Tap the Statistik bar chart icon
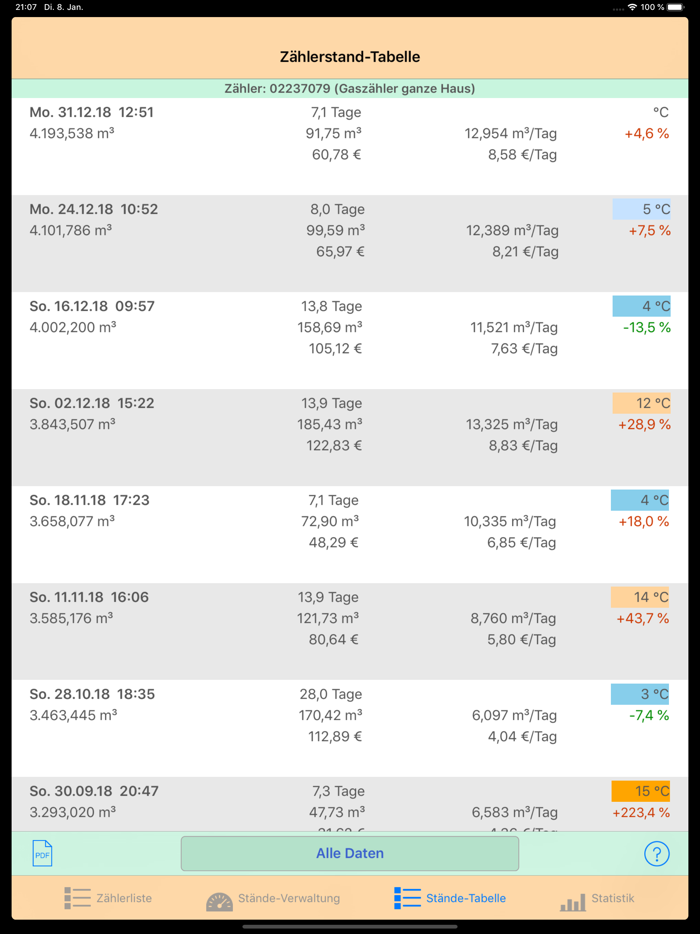Screen dimensions: 700x934 click(x=573, y=899)
